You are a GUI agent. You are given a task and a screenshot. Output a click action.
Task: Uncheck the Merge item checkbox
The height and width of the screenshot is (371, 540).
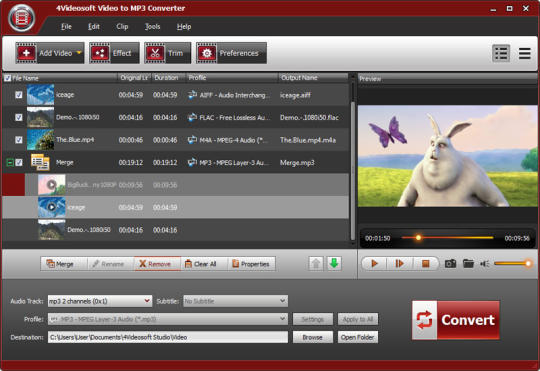pos(19,162)
